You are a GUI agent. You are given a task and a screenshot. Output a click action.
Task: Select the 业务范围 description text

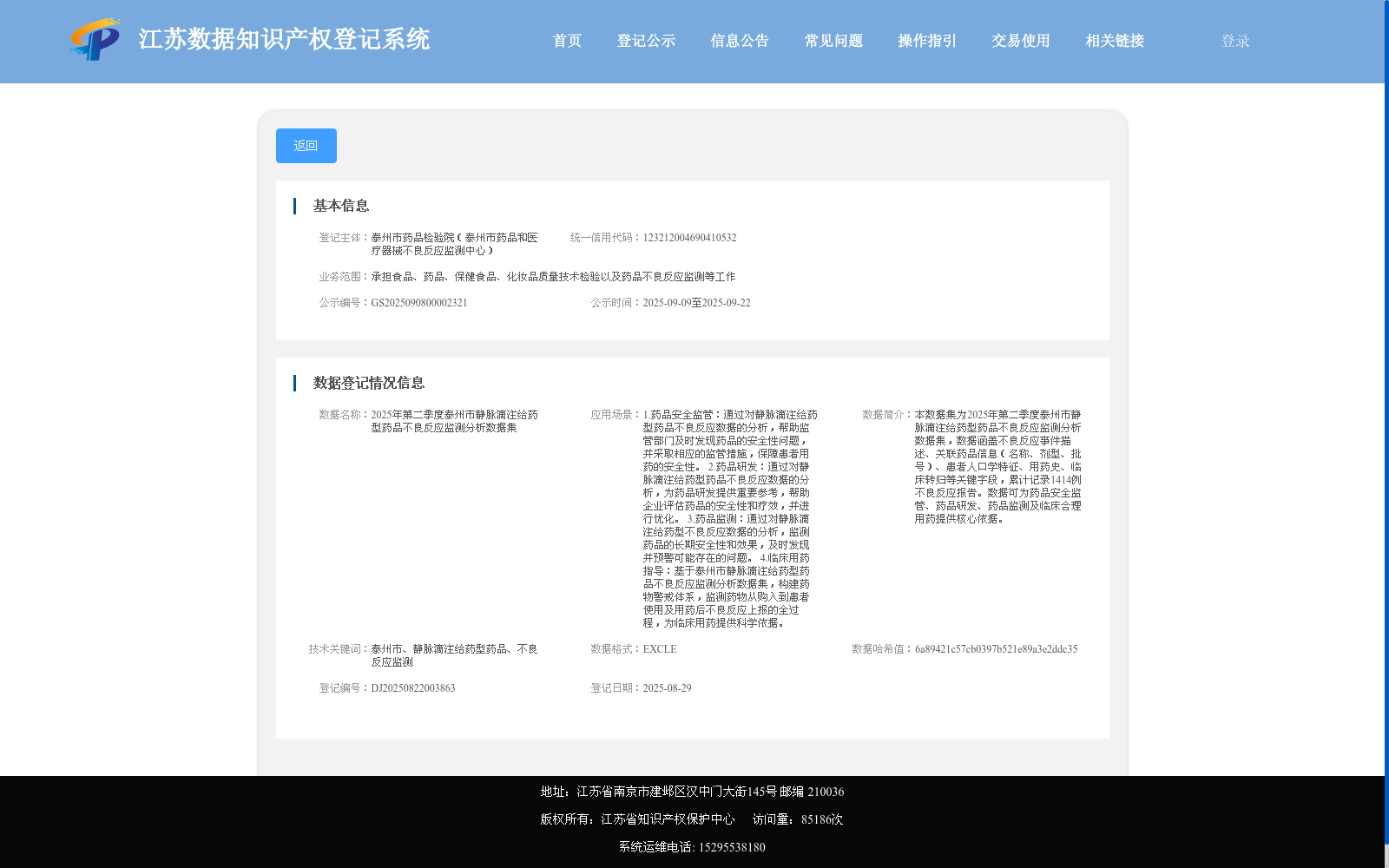coord(553,277)
